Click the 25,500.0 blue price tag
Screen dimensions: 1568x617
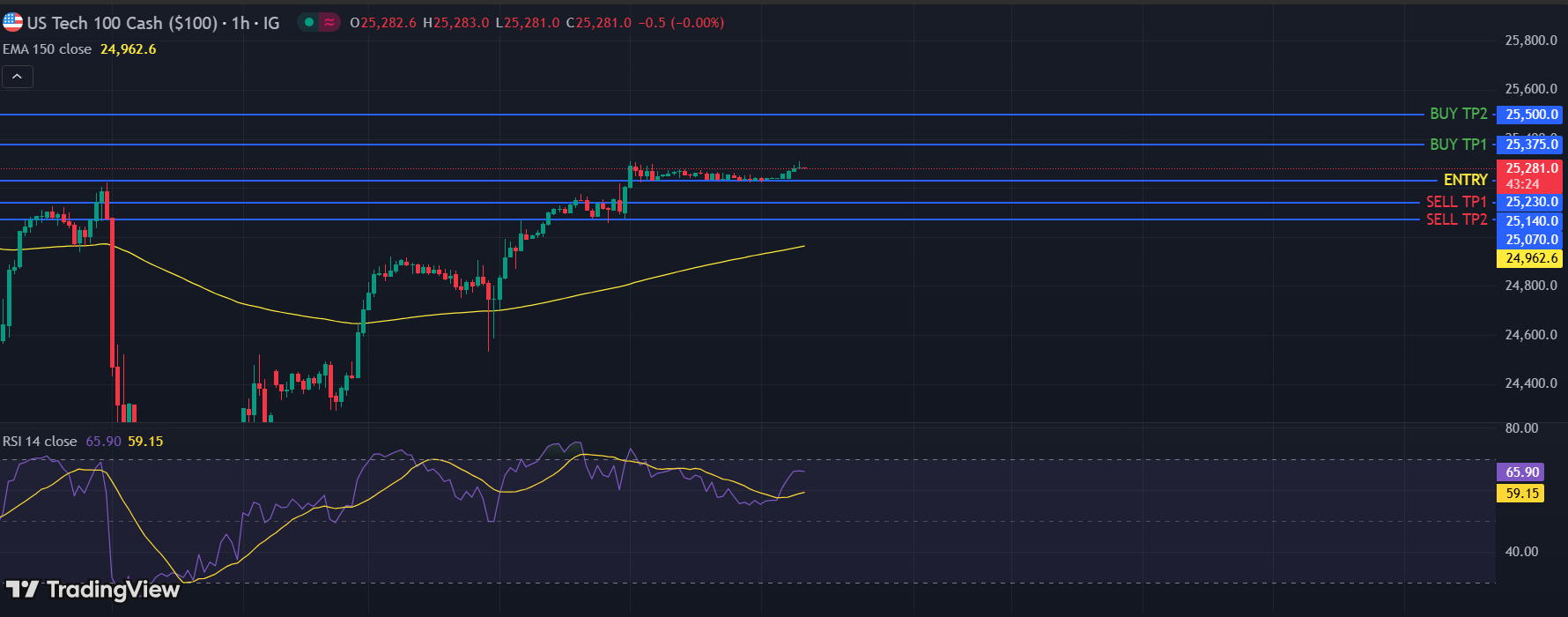[x=1531, y=115]
